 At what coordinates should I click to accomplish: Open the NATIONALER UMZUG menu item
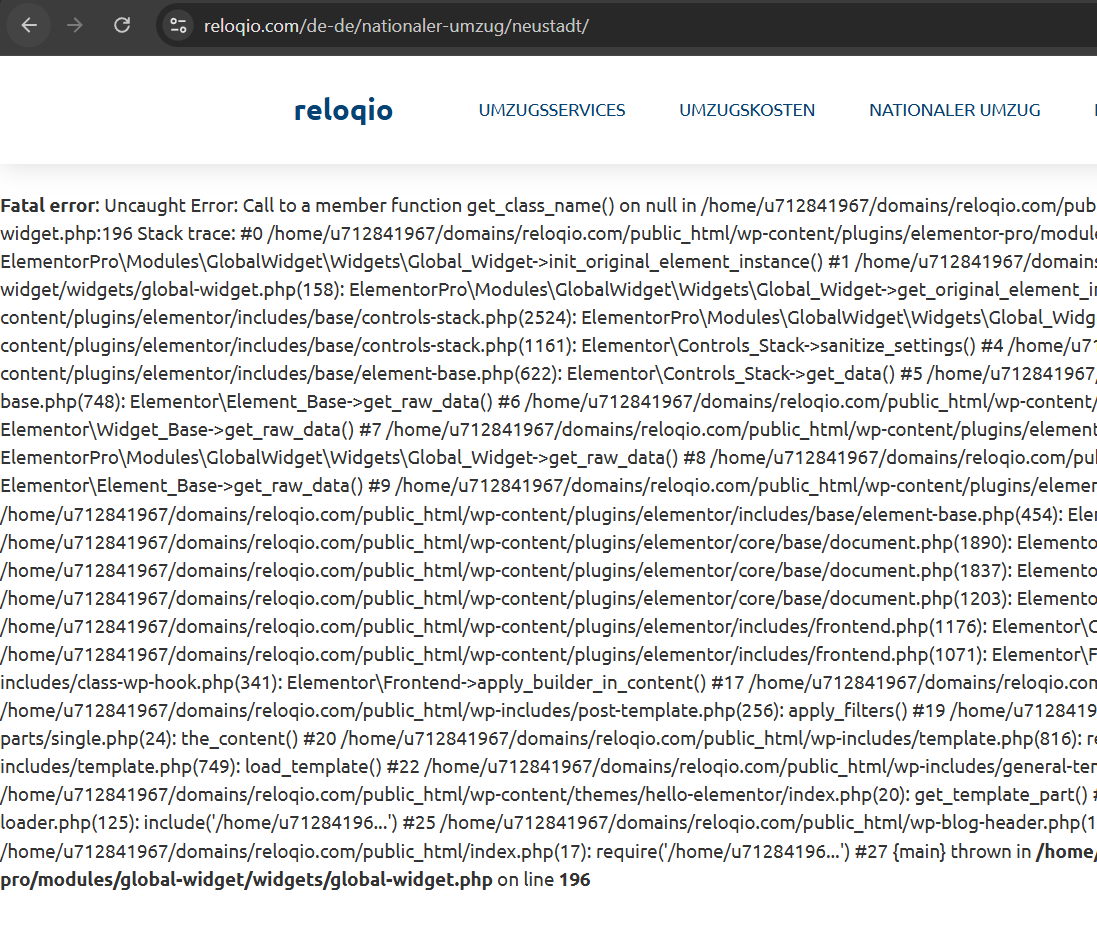tap(955, 110)
